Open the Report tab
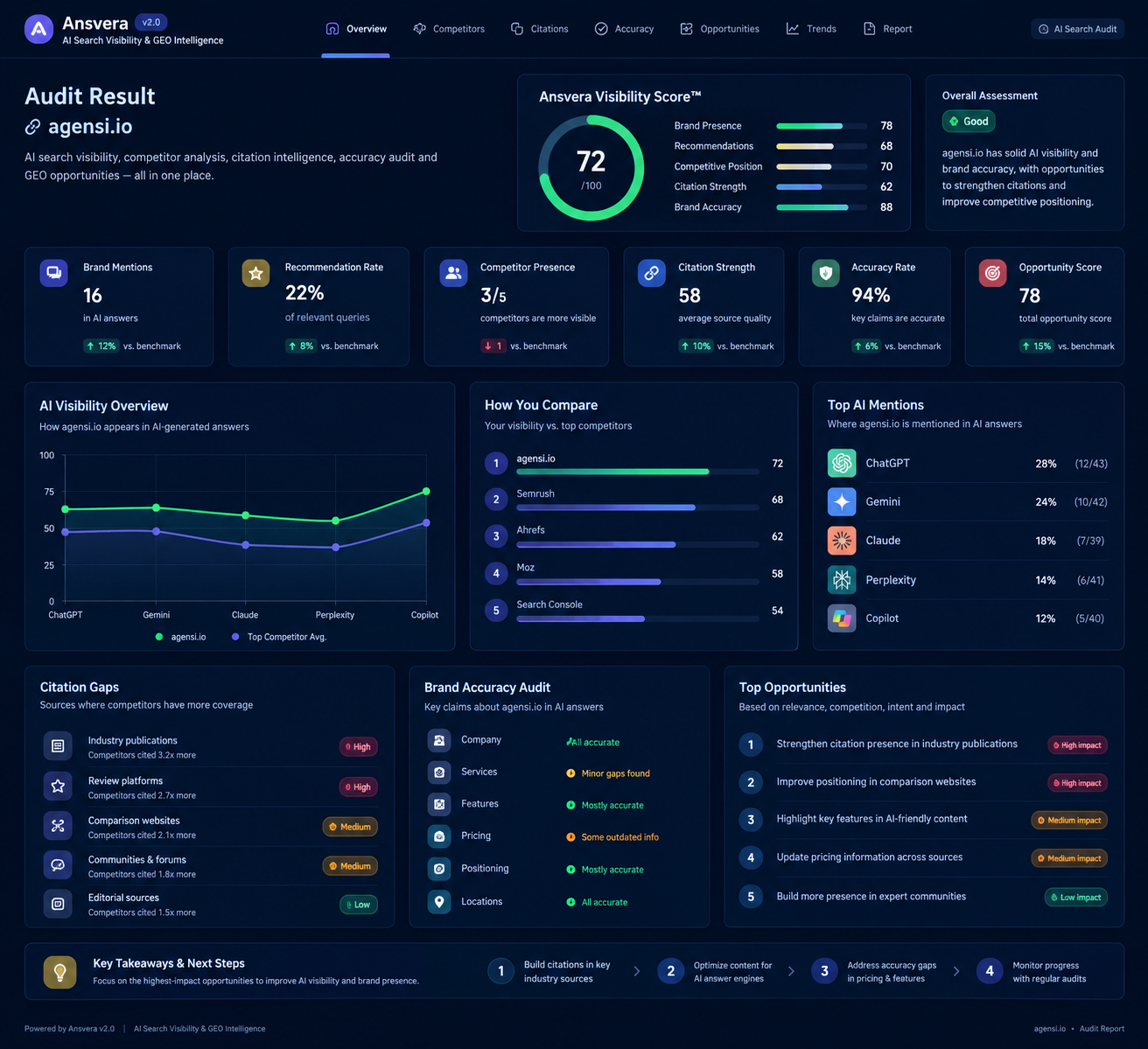The height and width of the screenshot is (1049, 1148). [887, 29]
